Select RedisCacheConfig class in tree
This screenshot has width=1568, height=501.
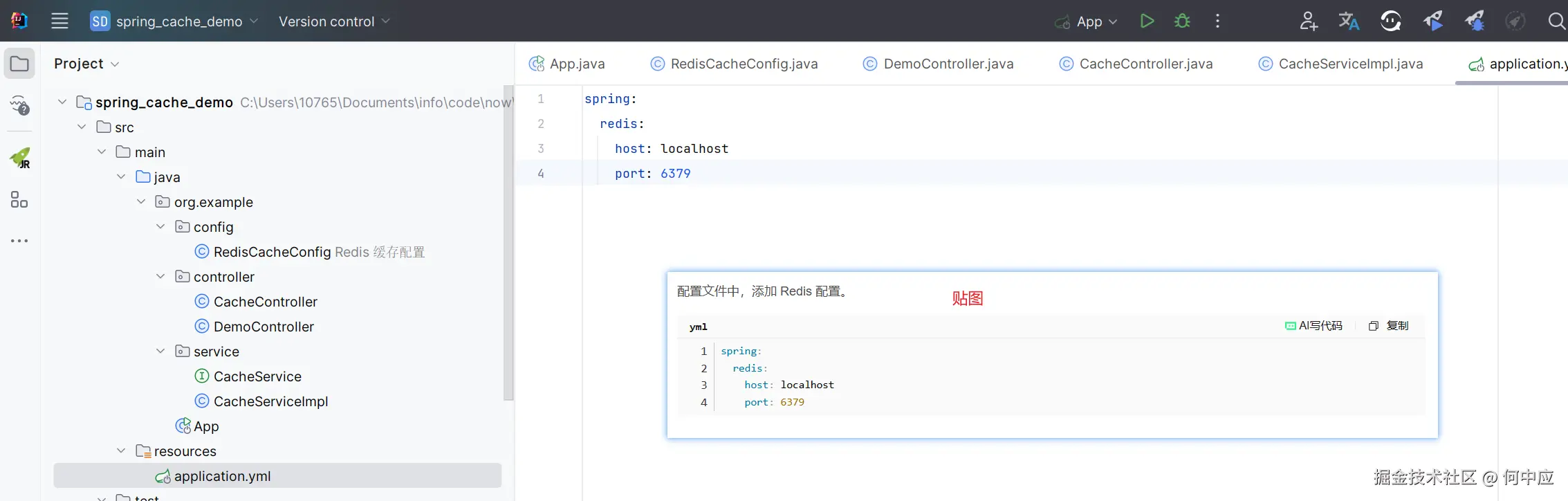[272, 252]
